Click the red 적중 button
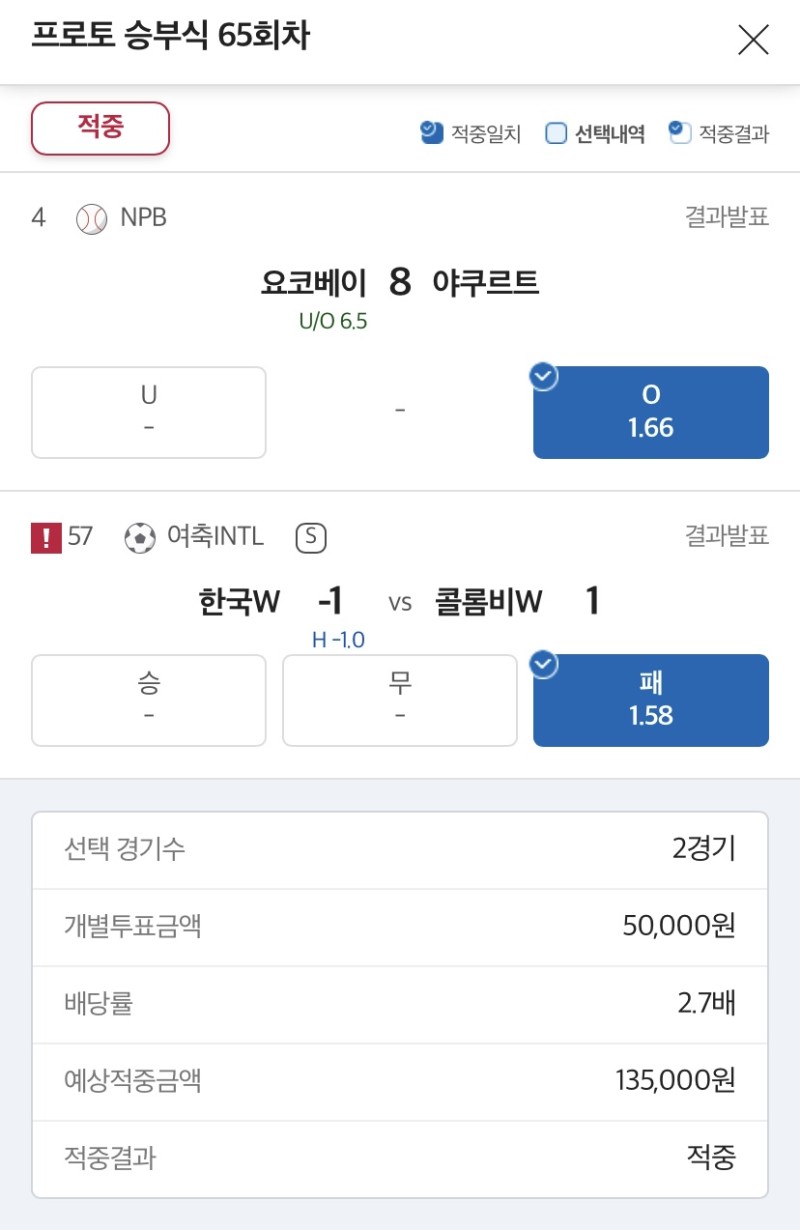The width and height of the screenshot is (800, 1230). [101, 128]
